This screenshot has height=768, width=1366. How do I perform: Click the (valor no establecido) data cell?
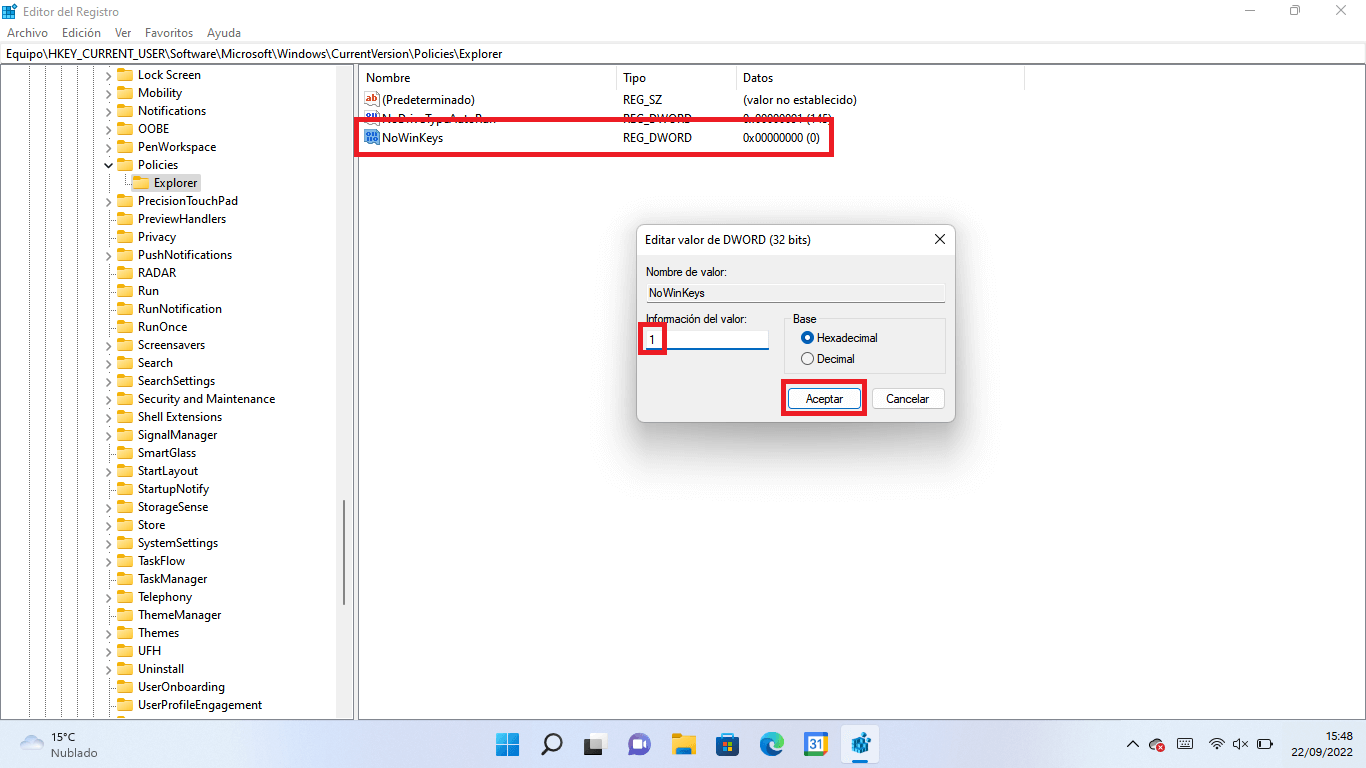click(x=799, y=100)
